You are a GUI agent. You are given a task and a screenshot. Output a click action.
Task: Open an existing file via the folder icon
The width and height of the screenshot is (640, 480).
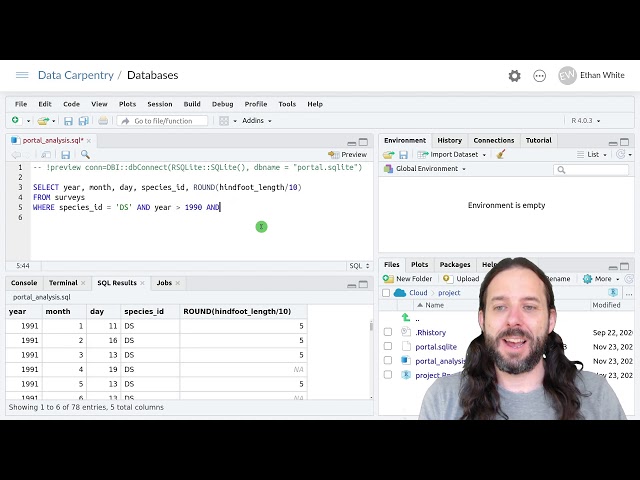pos(43,121)
